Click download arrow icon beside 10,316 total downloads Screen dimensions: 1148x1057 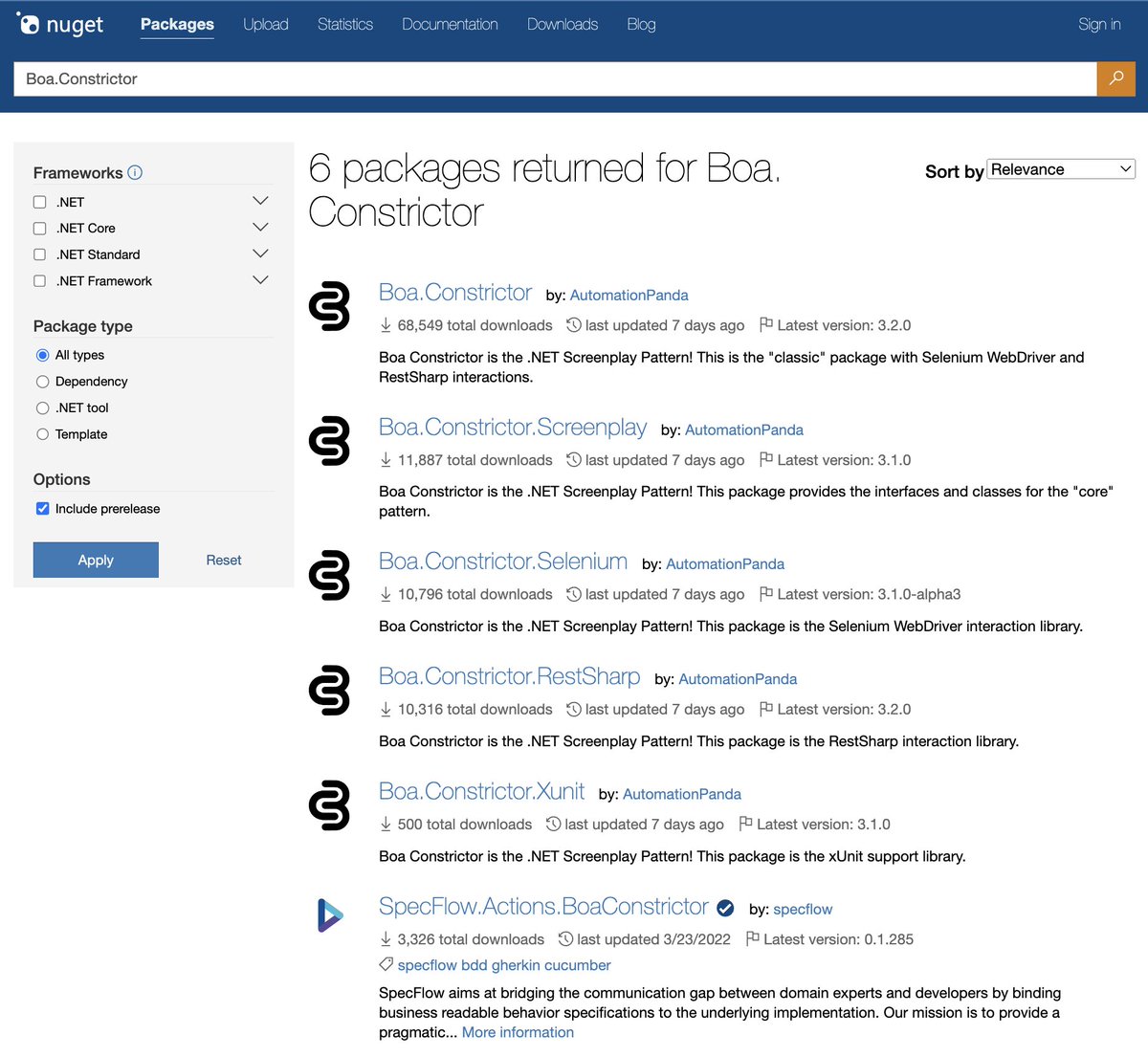click(386, 709)
